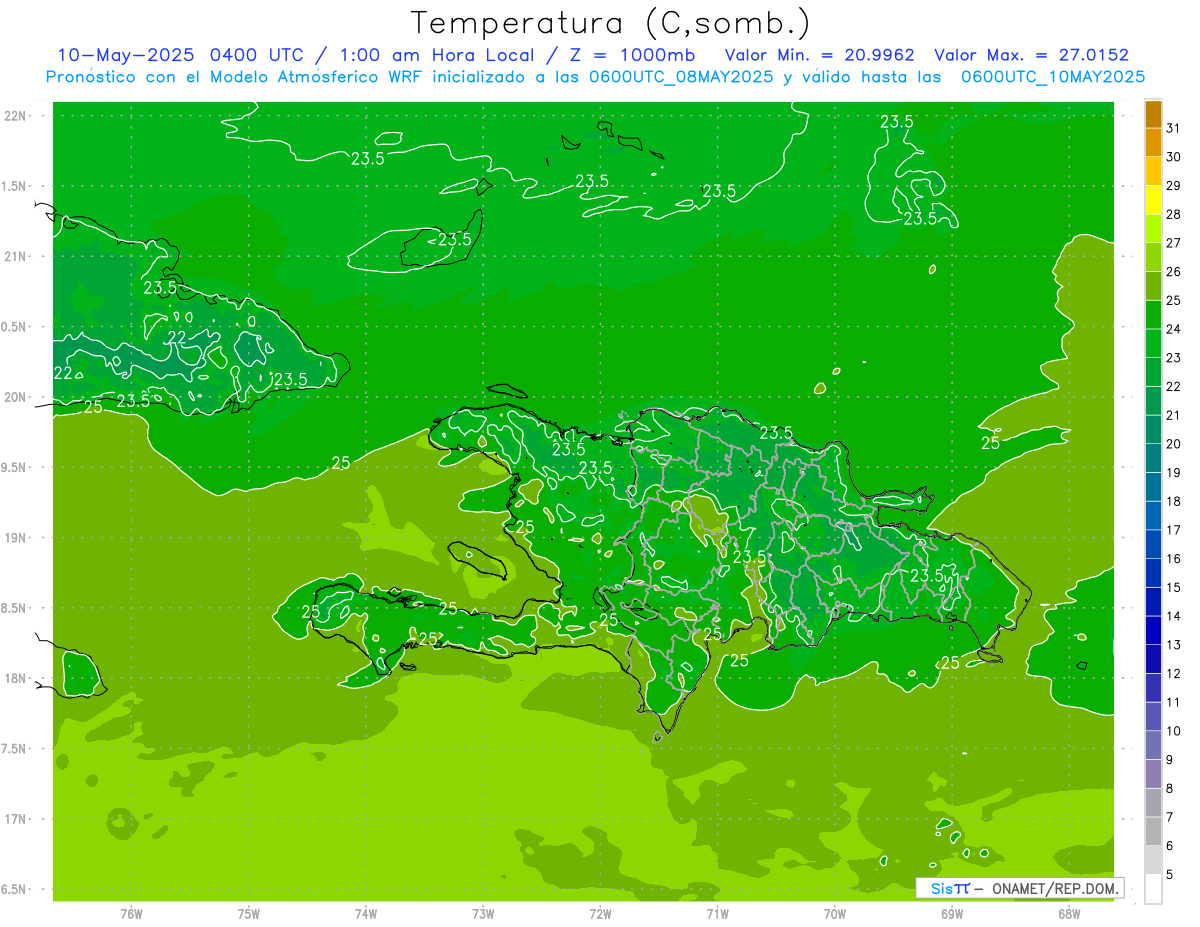Image resolution: width=1200 pixels, height=927 pixels.
Task: Click the 20N latitude axis label
Action: pos(16,397)
